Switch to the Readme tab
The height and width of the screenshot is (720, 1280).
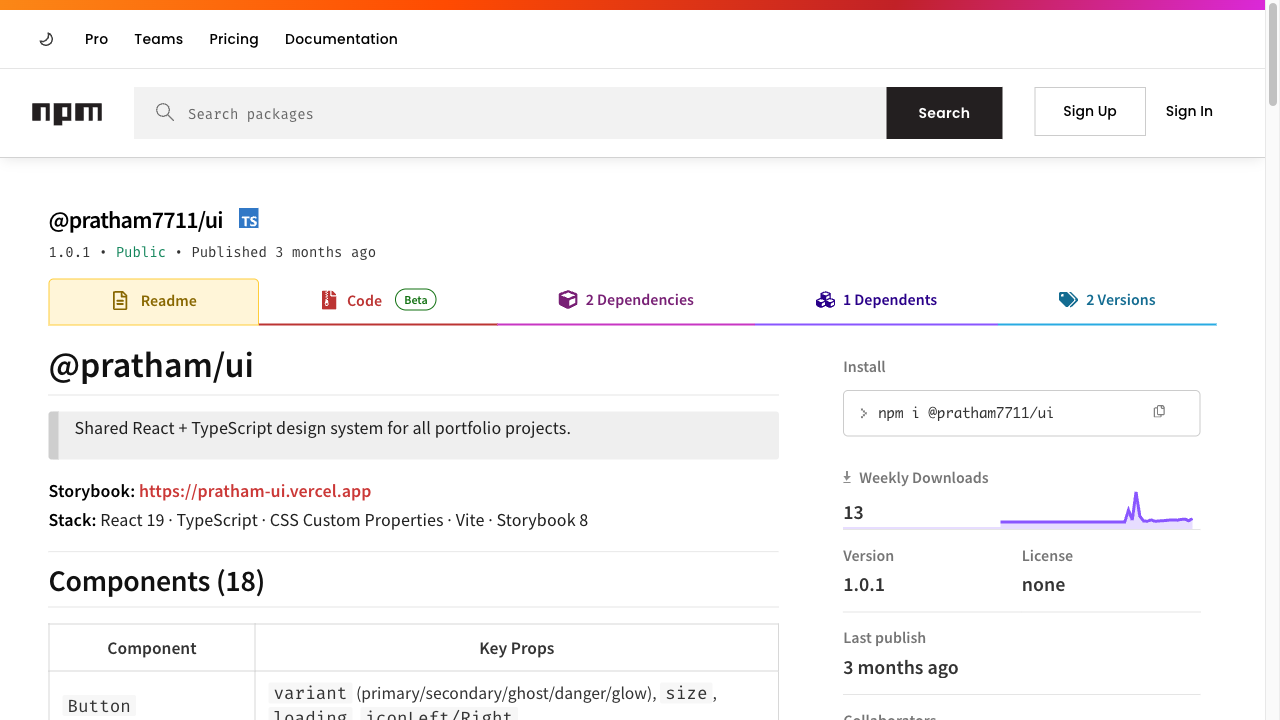[153, 301]
